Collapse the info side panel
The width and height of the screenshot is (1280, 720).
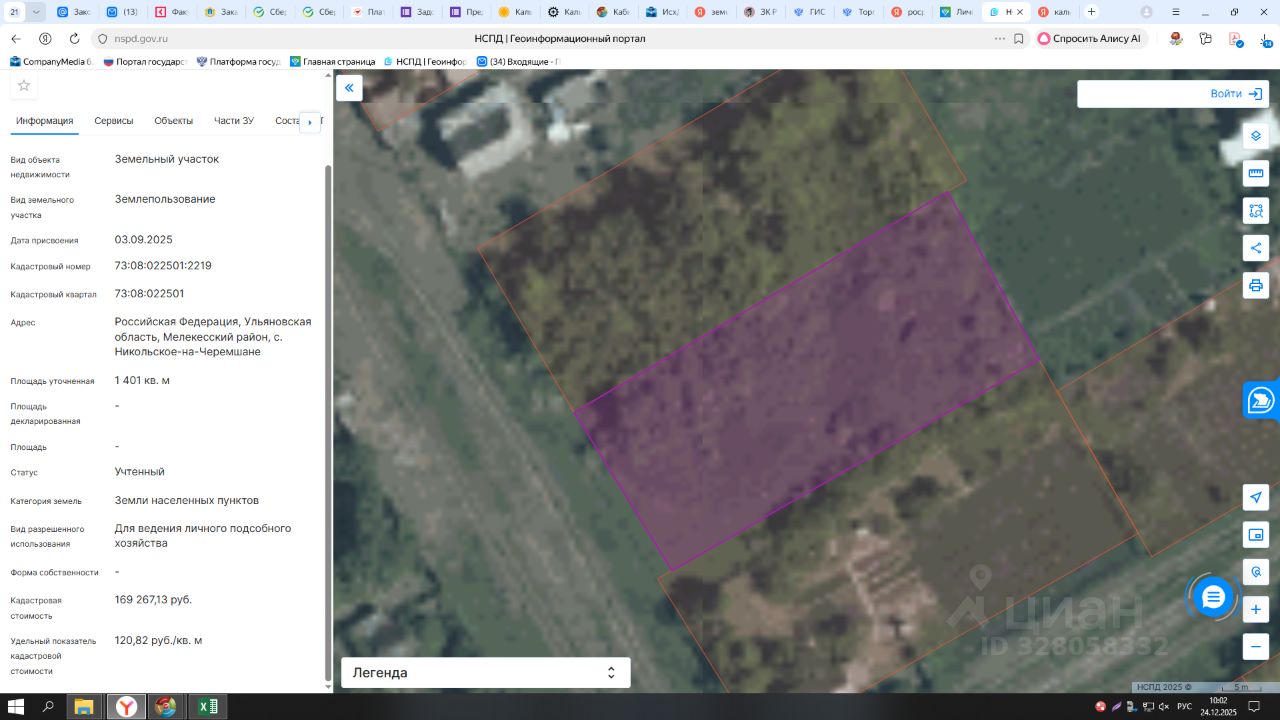tap(349, 88)
